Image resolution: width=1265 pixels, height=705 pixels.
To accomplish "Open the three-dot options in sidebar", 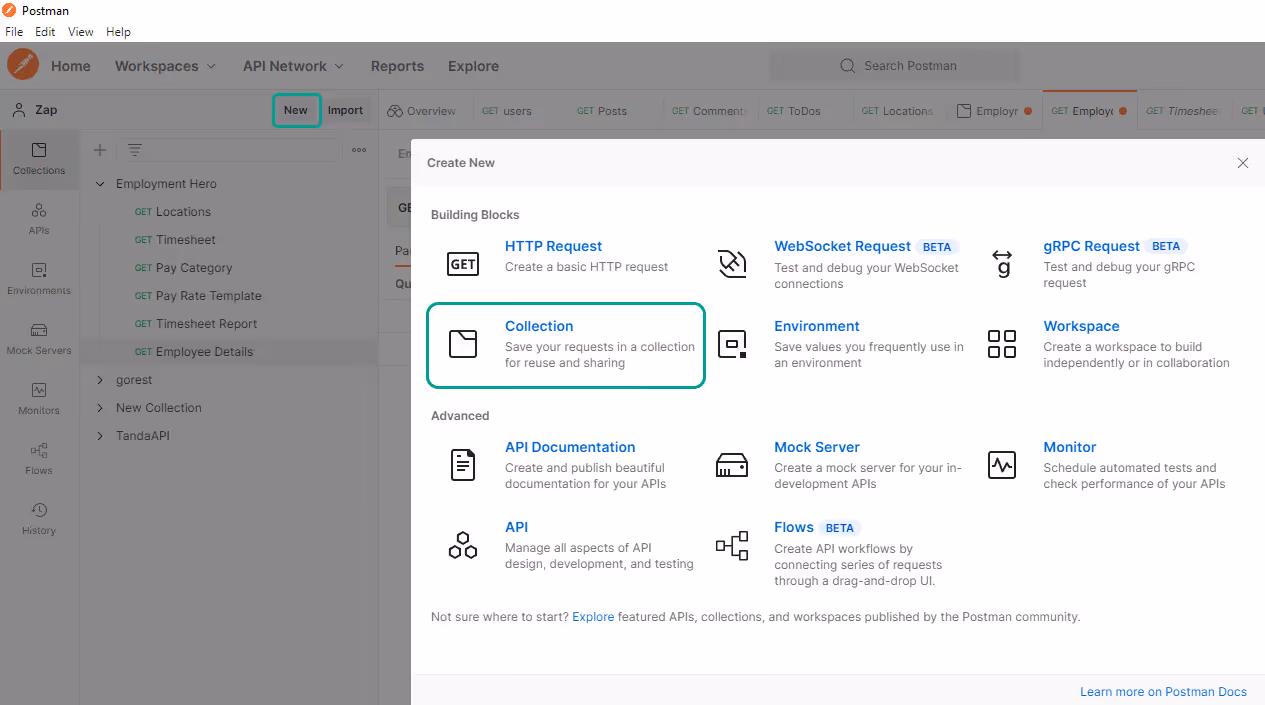I will [359, 150].
